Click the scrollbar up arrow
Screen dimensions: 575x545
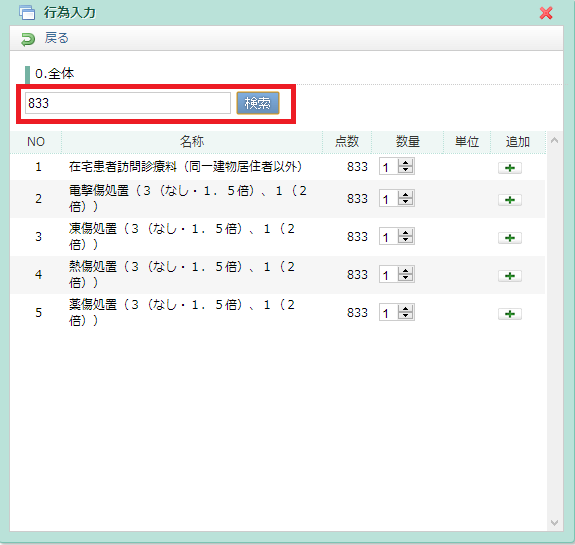(x=554, y=140)
